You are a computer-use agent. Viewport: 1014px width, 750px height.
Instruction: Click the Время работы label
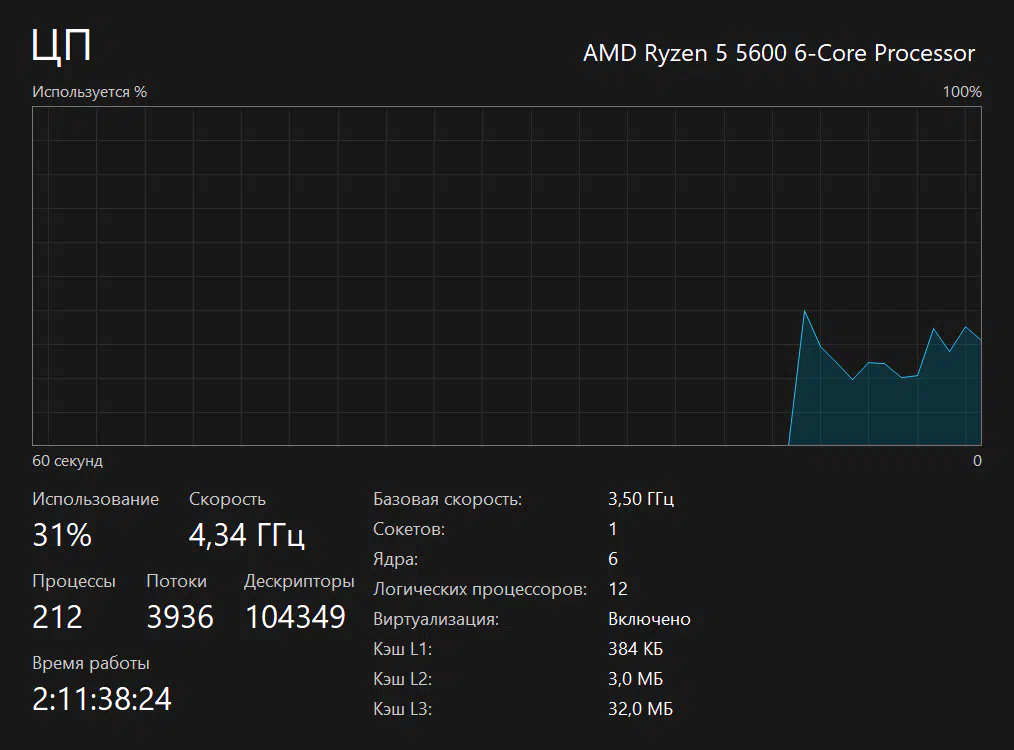click(x=91, y=663)
